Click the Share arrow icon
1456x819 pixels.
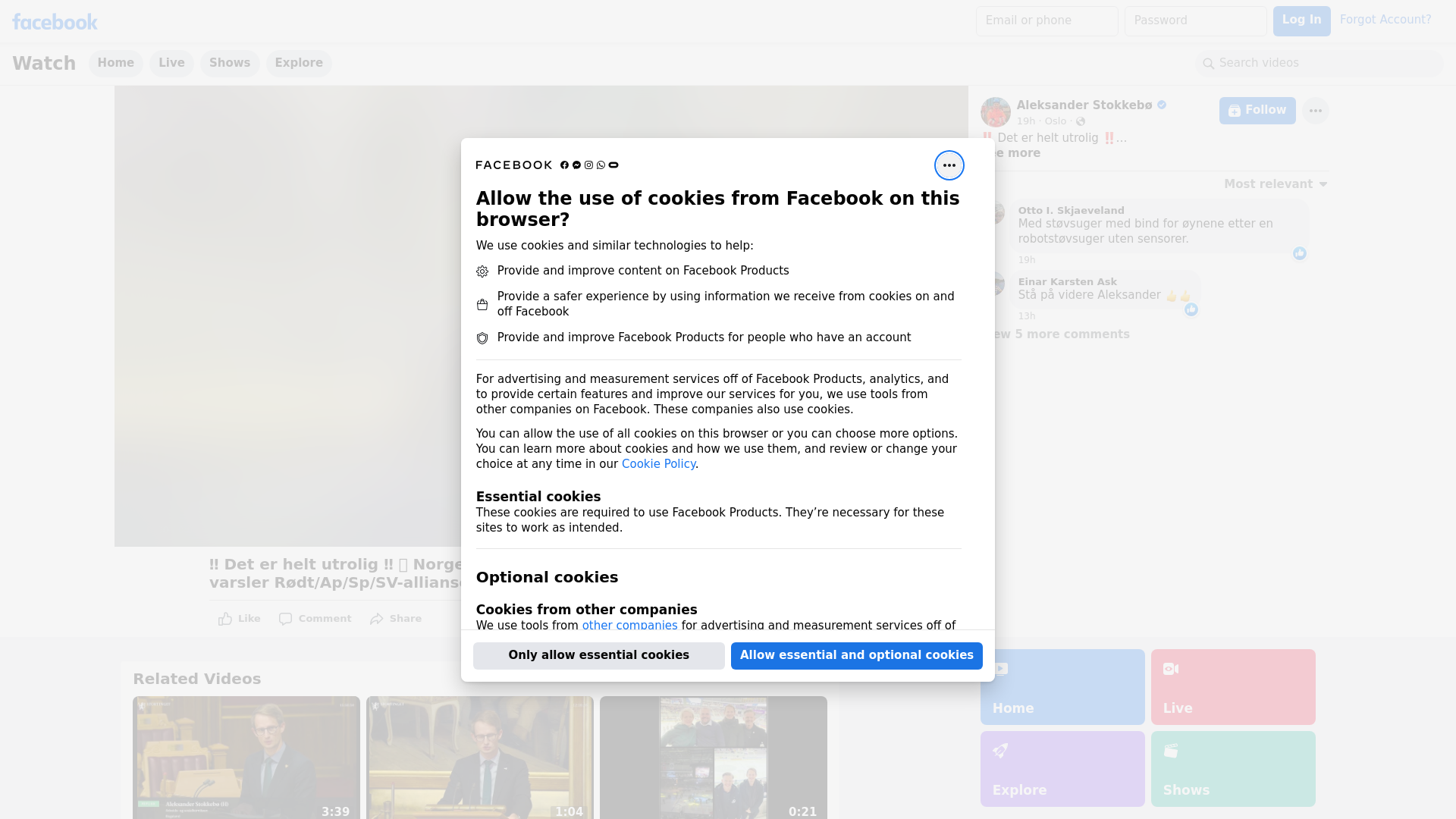(x=377, y=619)
